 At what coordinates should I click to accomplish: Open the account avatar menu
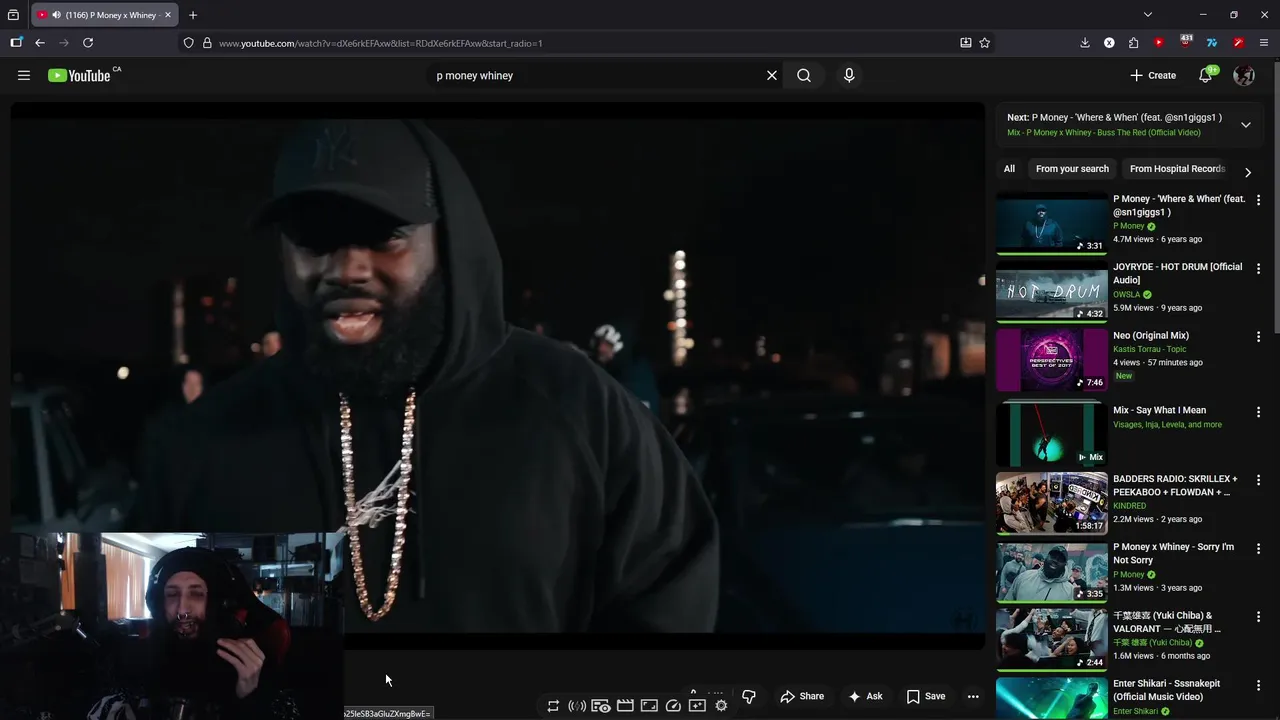coord(1244,75)
